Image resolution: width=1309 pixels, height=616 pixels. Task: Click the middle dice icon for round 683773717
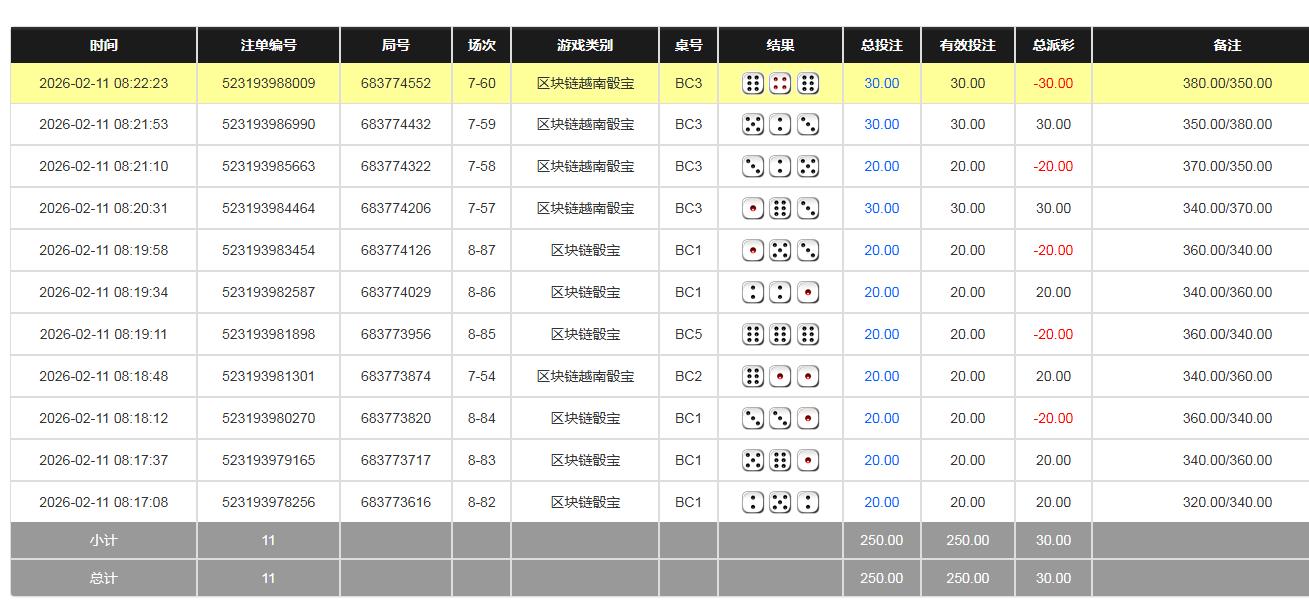[x=781, y=460]
